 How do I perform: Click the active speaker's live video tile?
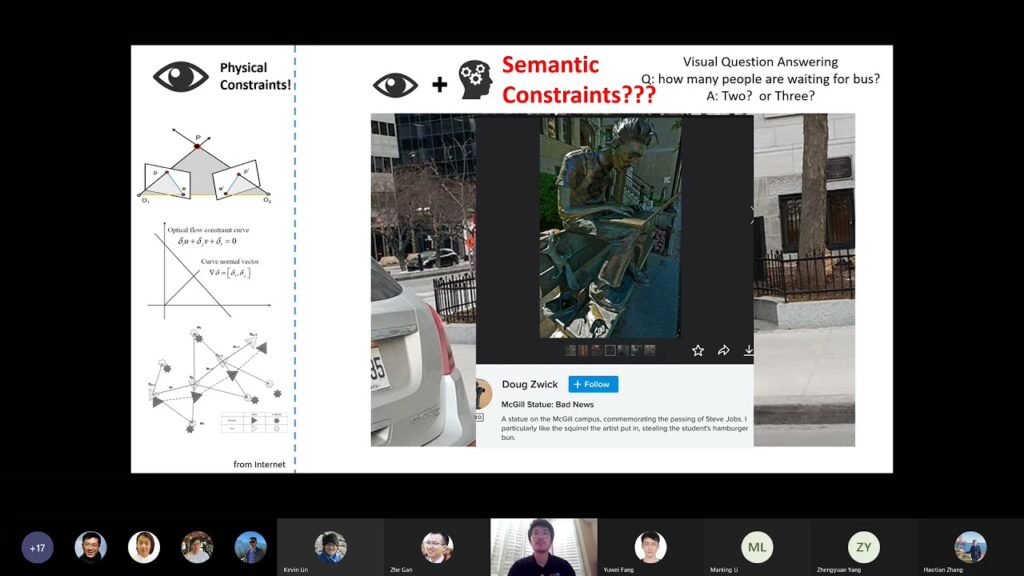[x=543, y=547]
